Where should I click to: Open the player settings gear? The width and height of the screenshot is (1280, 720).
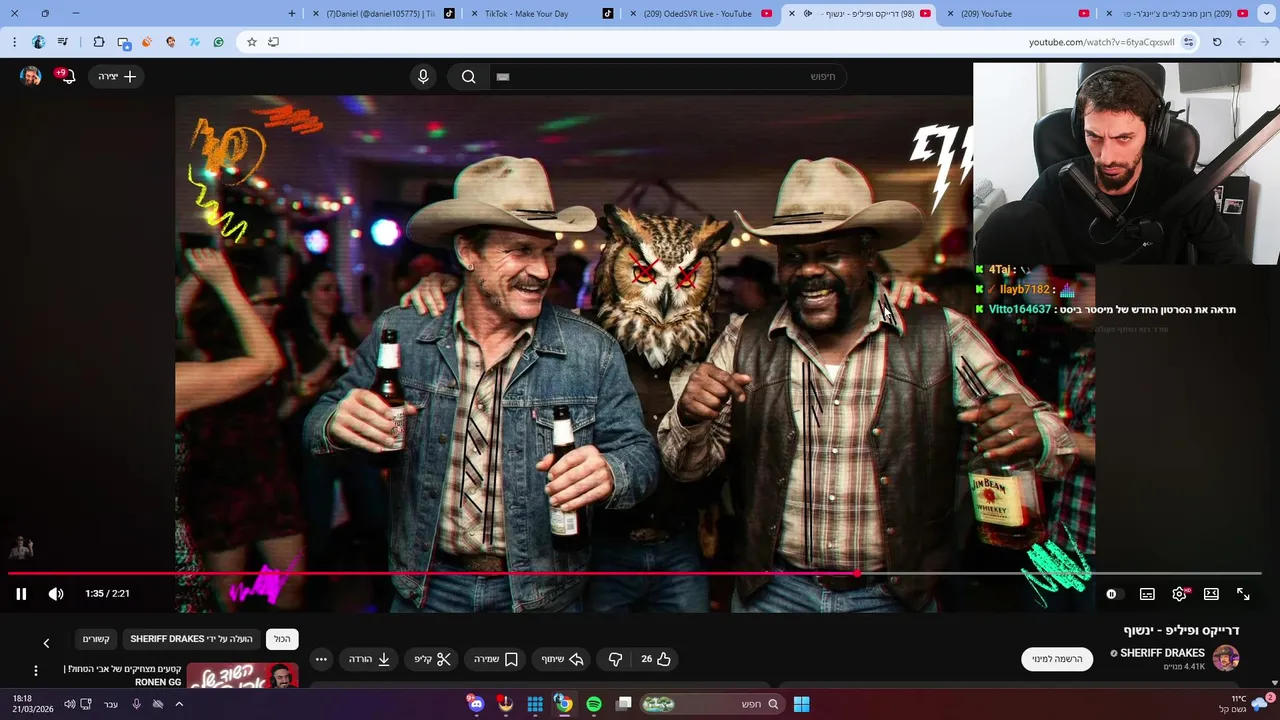coord(1180,594)
